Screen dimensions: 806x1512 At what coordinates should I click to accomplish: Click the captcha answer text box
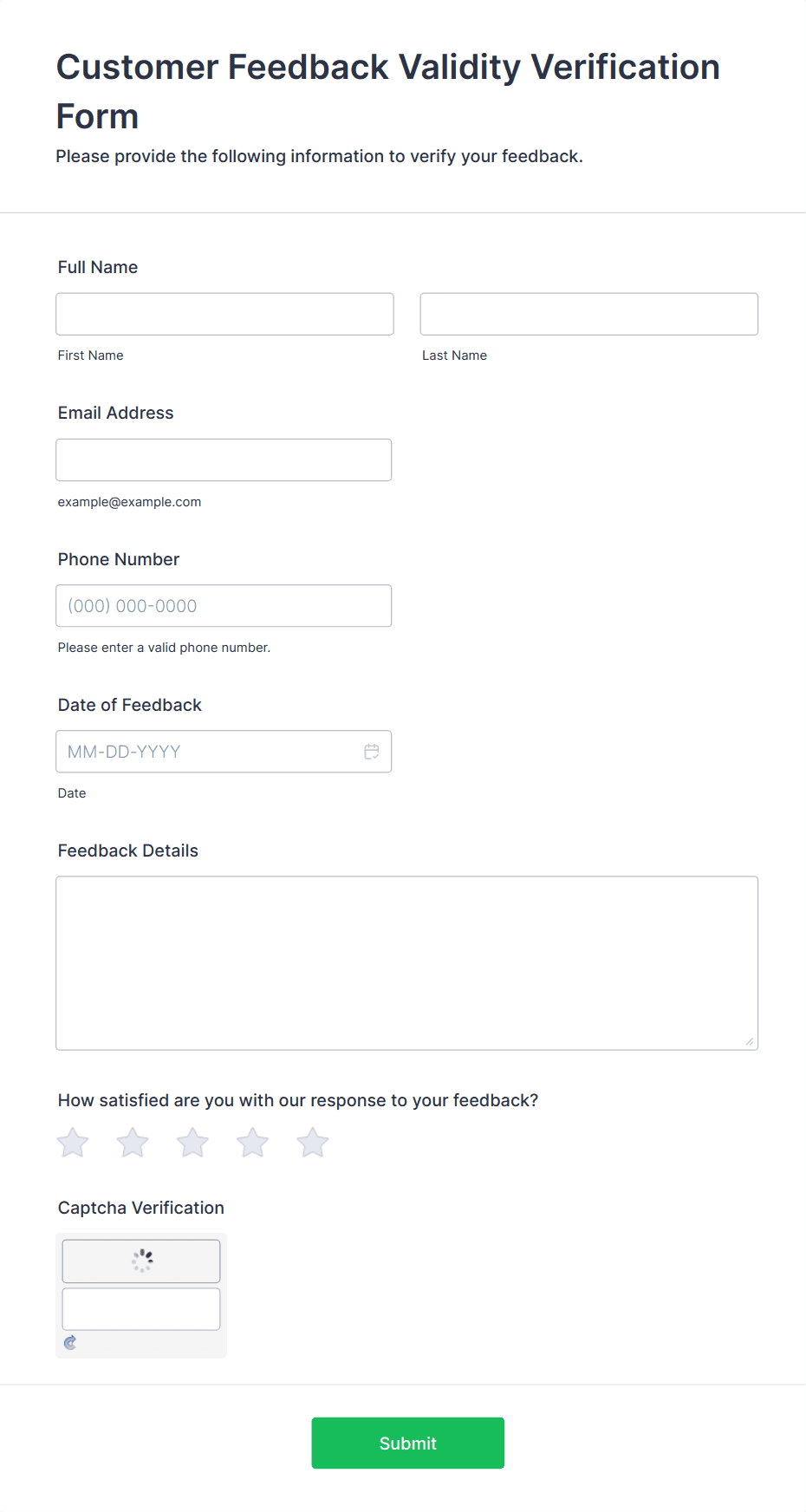point(141,1309)
